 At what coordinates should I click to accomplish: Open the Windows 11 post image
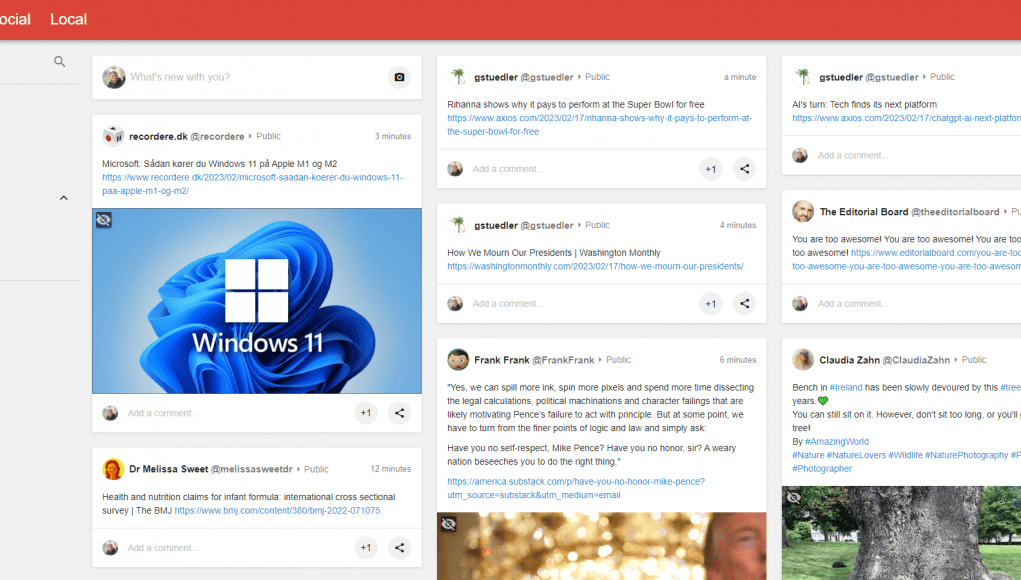tap(257, 301)
